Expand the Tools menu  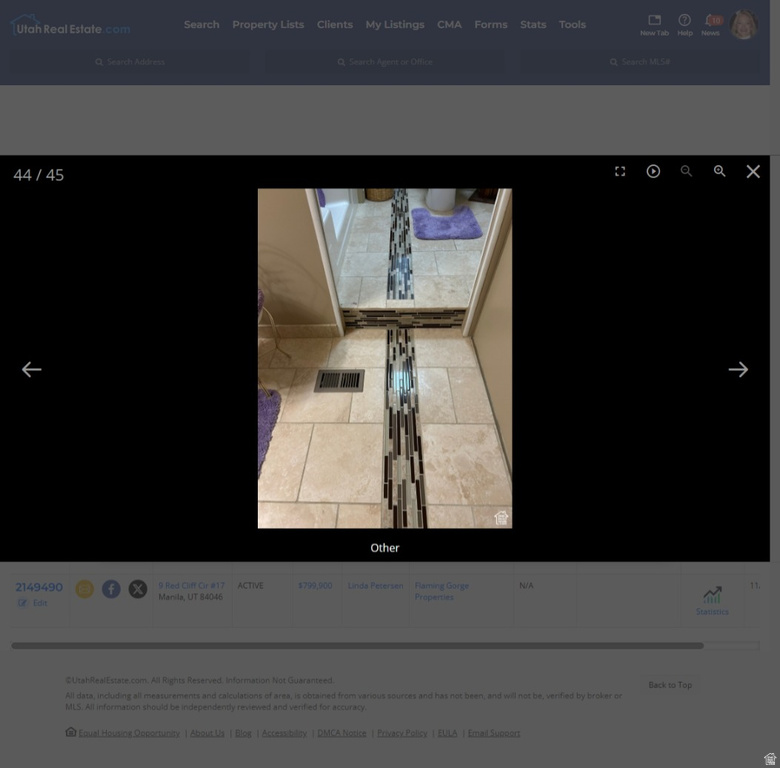coord(572,24)
